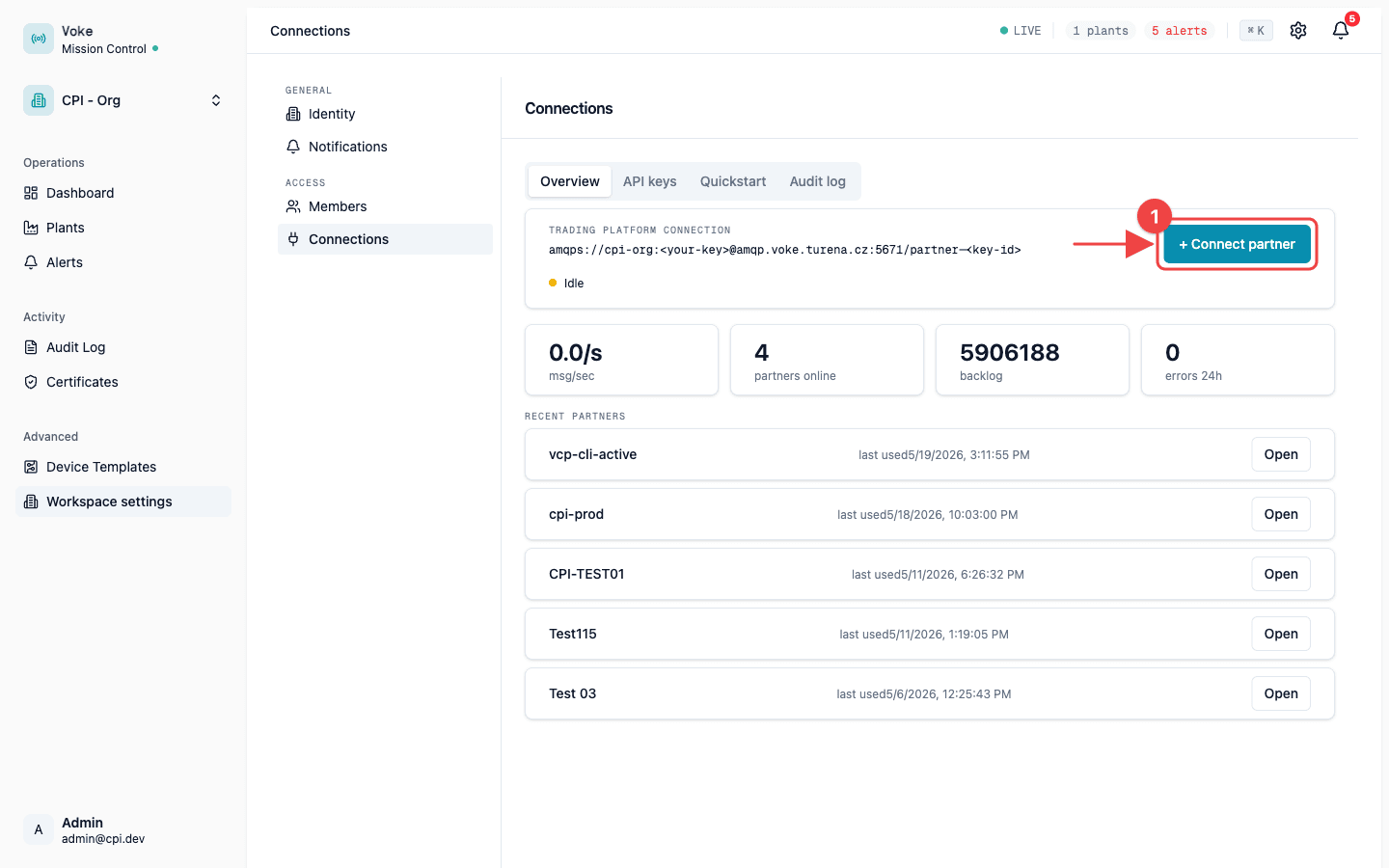
Task: Open the vcp-cli-active partner
Action: coord(1281,454)
